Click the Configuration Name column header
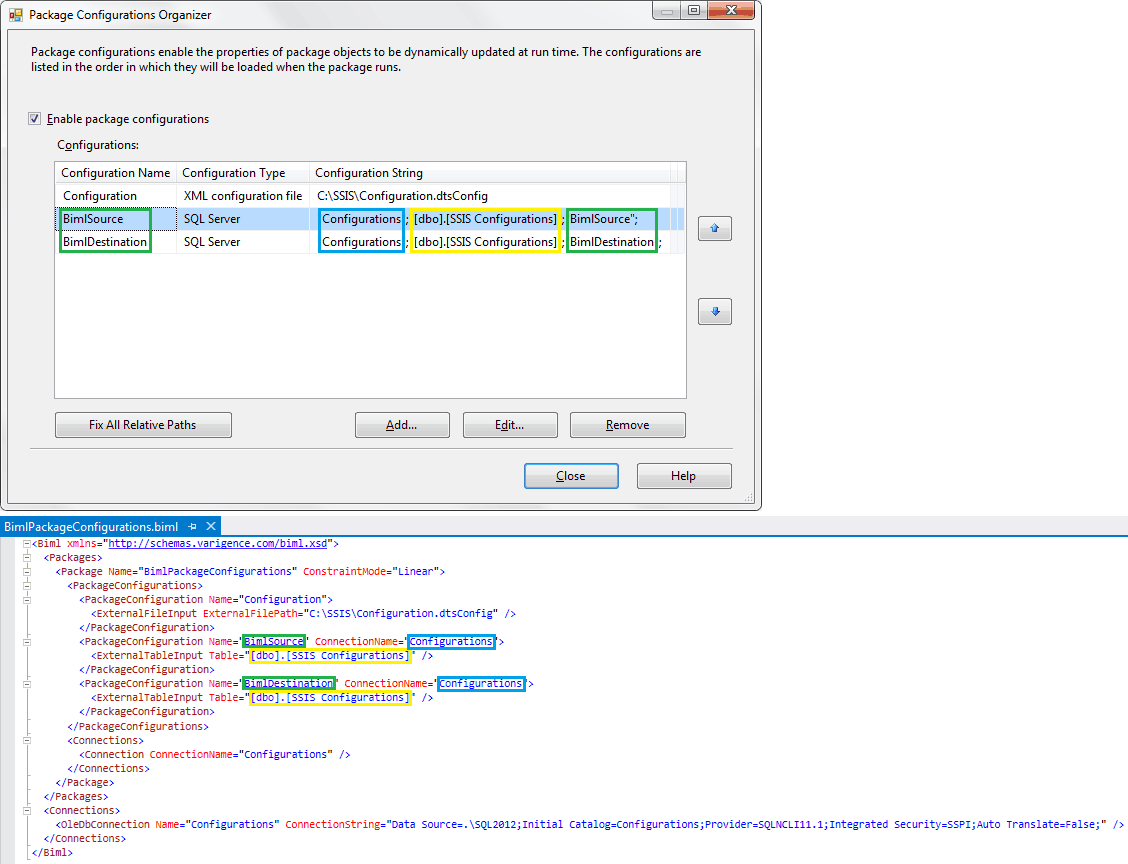Viewport: 1128px width, 864px height. tap(116, 173)
